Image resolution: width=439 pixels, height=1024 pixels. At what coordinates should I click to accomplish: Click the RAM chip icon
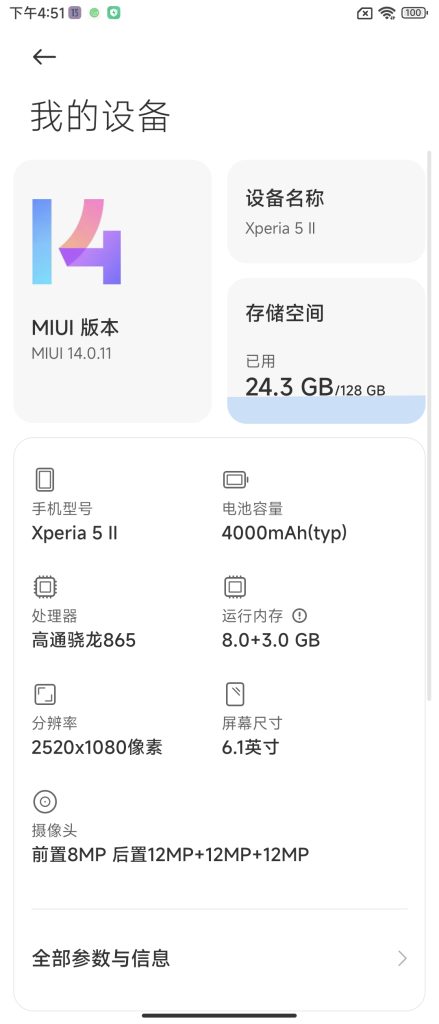[x=235, y=586]
